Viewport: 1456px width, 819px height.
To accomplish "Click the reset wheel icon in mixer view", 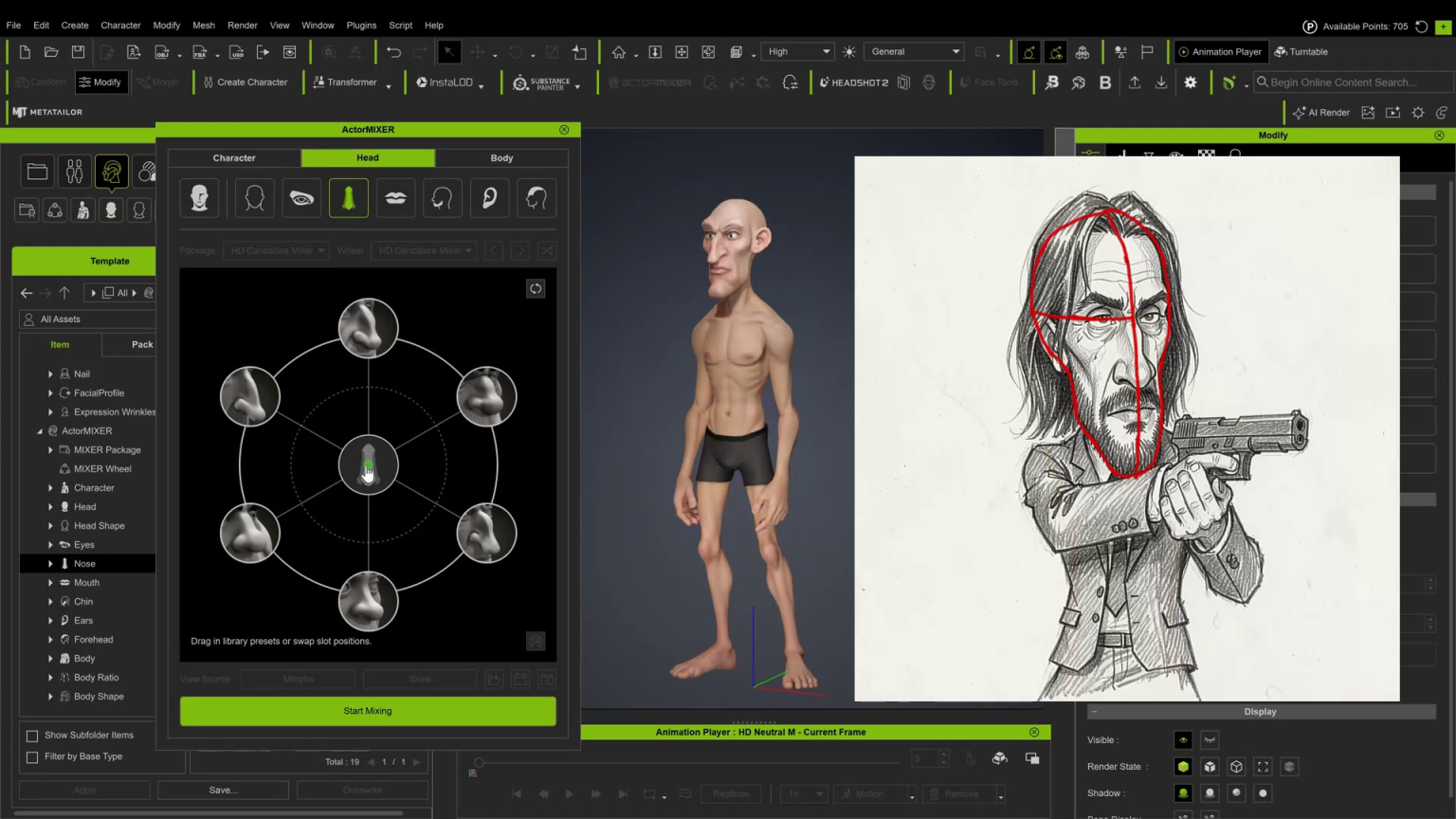I will (536, 289).
